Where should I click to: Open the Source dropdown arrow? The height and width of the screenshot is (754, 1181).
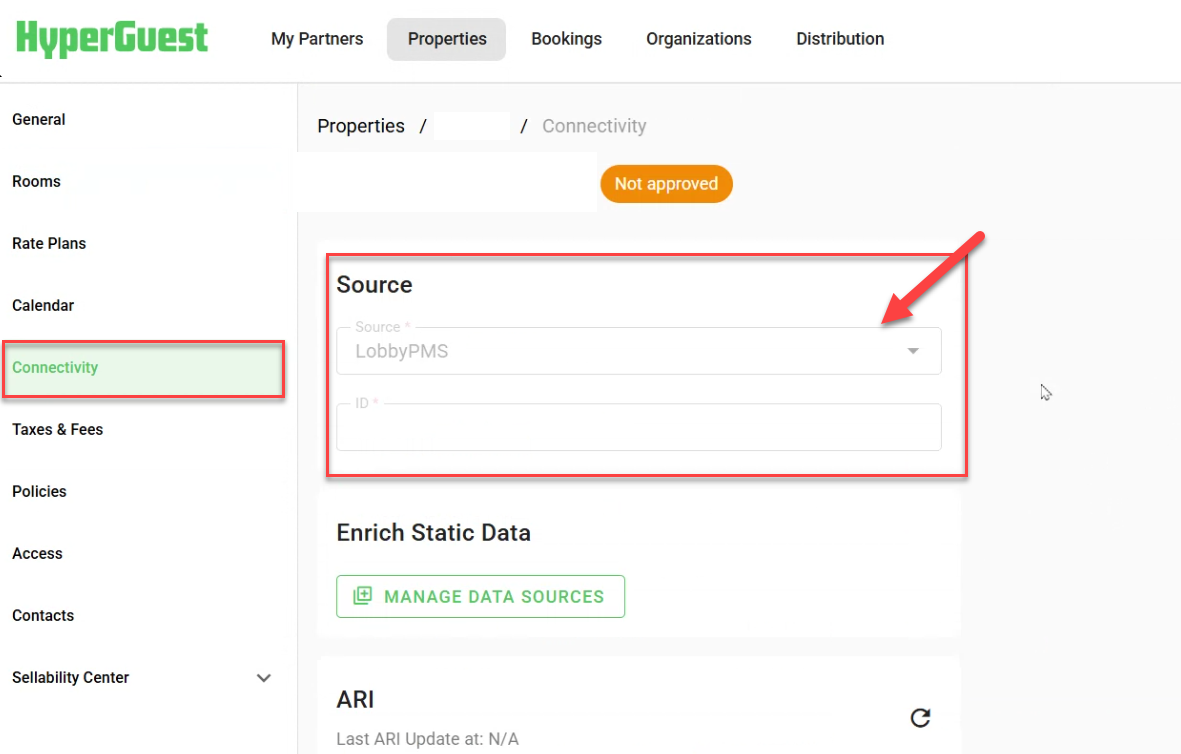[x=913, y=351]
